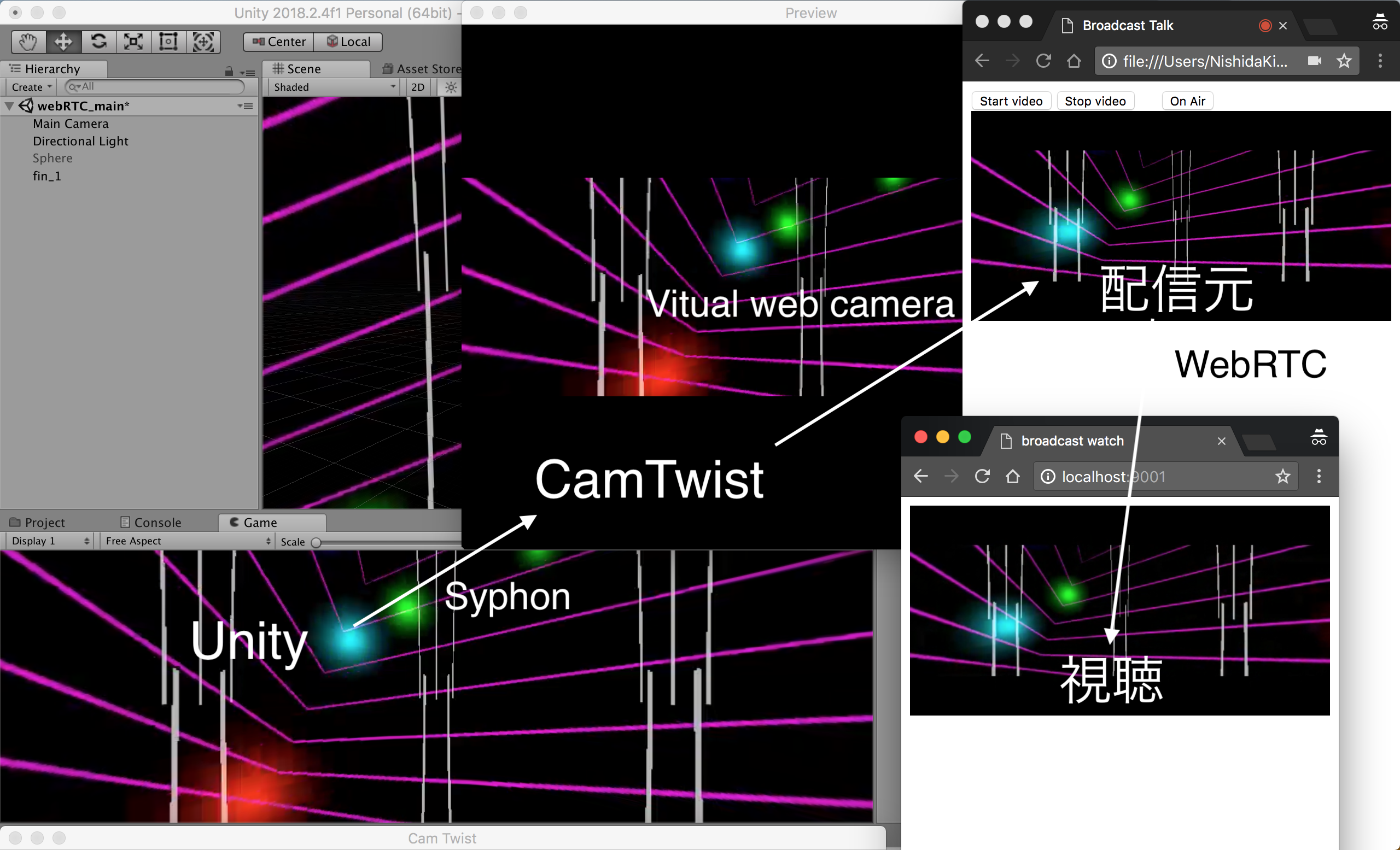Screen dimensions: 1400x850
Task: Collapse the webRTC_main hierarchy tree
Action: [9, 105]
